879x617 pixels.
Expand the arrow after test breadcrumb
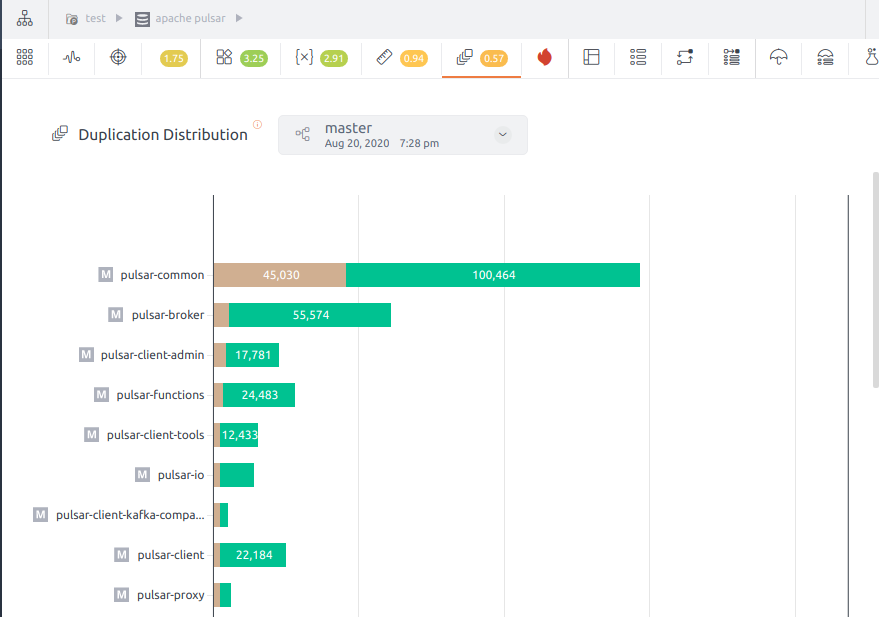120,19
